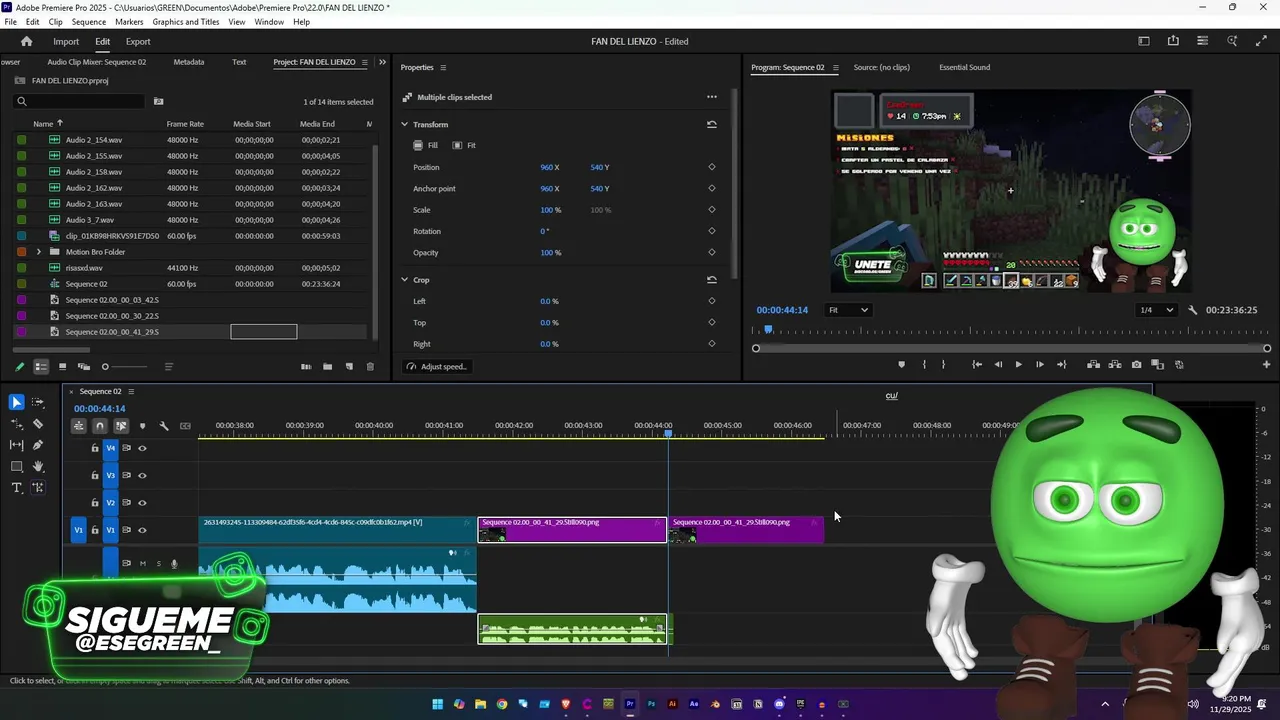Open the button editor plus icon
Viewport: 1280px width, 720px height.
(x=1266, y=365)
